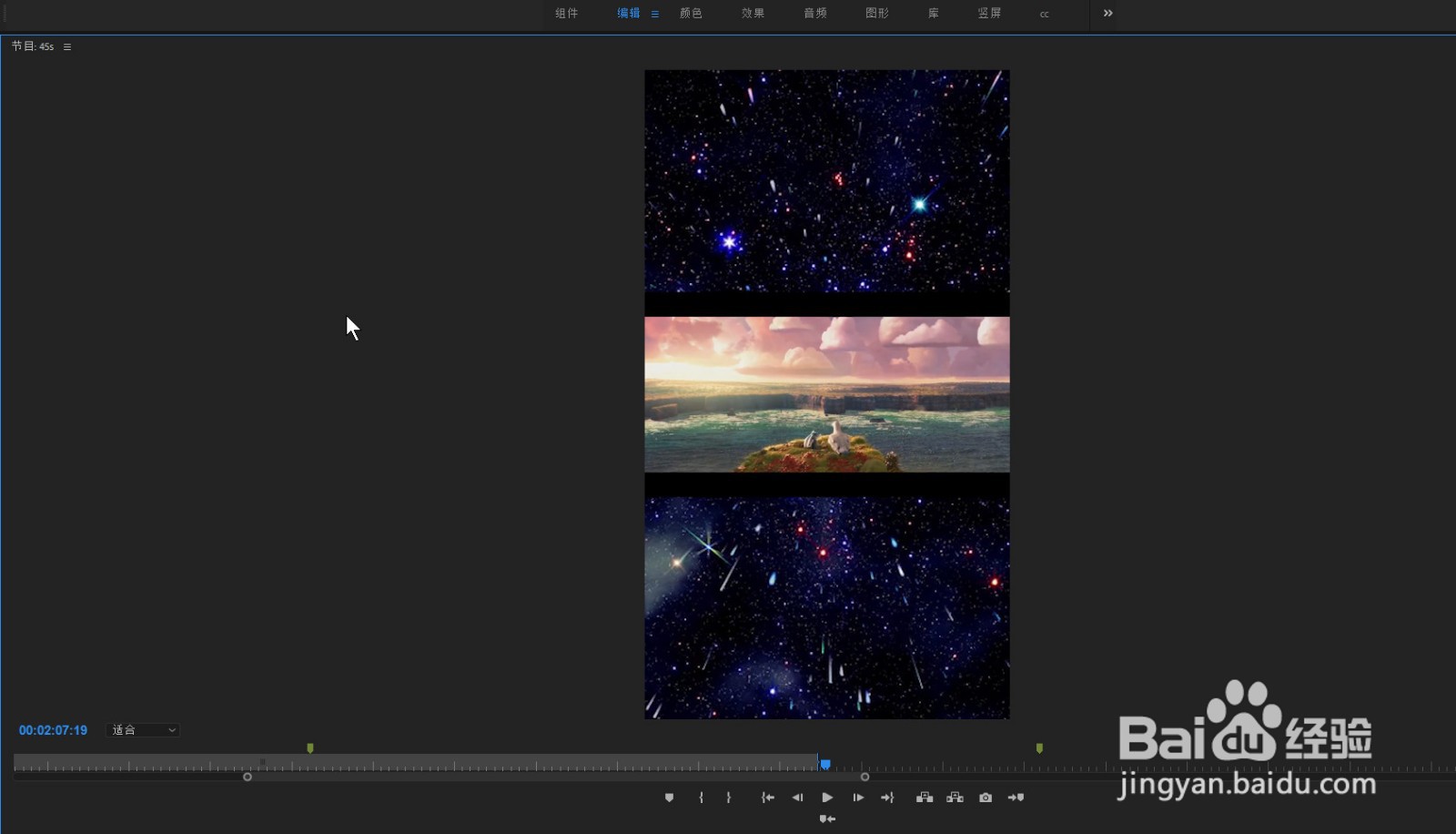Go to next marker
Viewport: 1456px width, 834px height.
[x=1016, y=798]
